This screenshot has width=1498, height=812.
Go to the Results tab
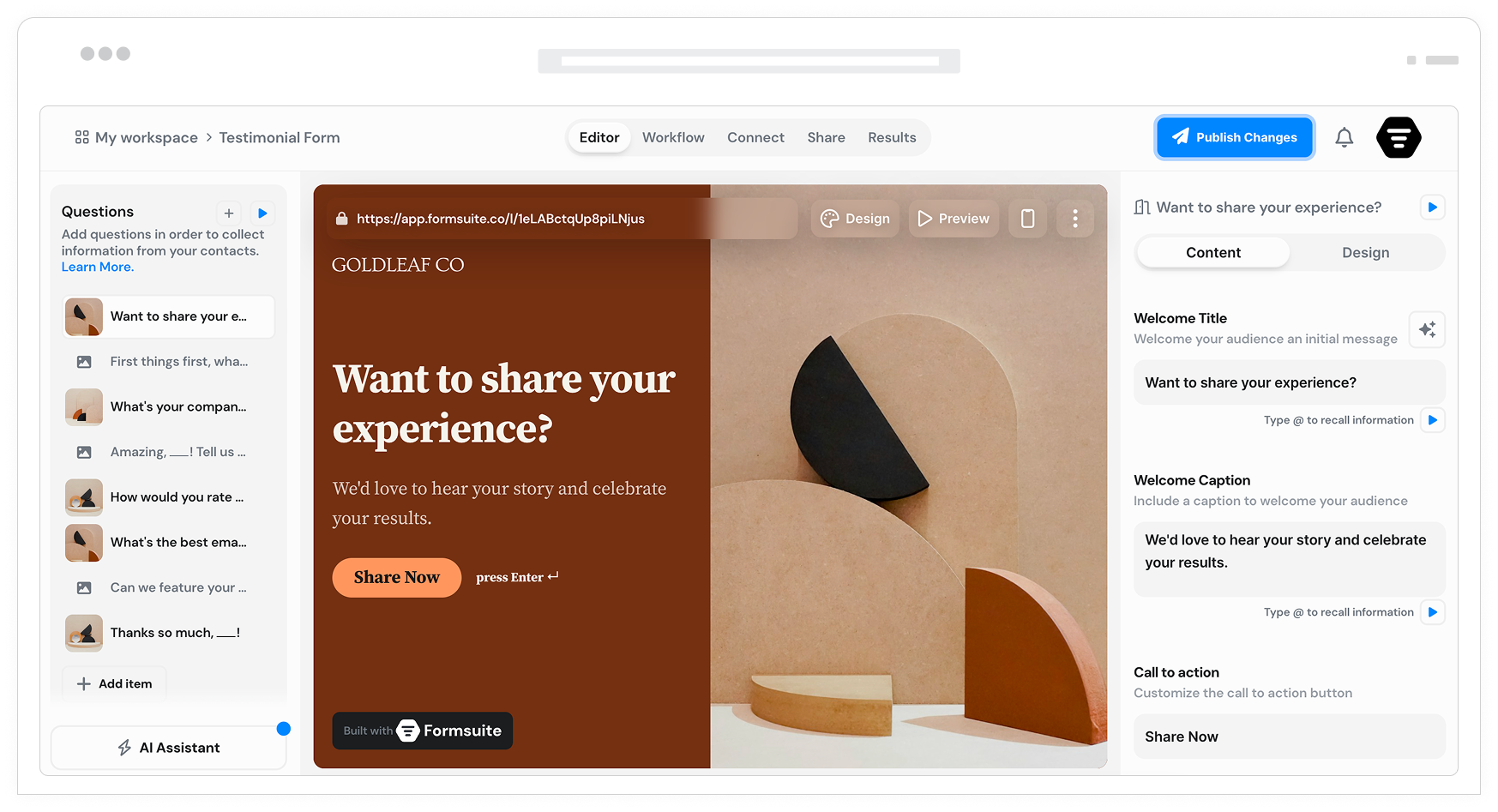coord(892,137)
